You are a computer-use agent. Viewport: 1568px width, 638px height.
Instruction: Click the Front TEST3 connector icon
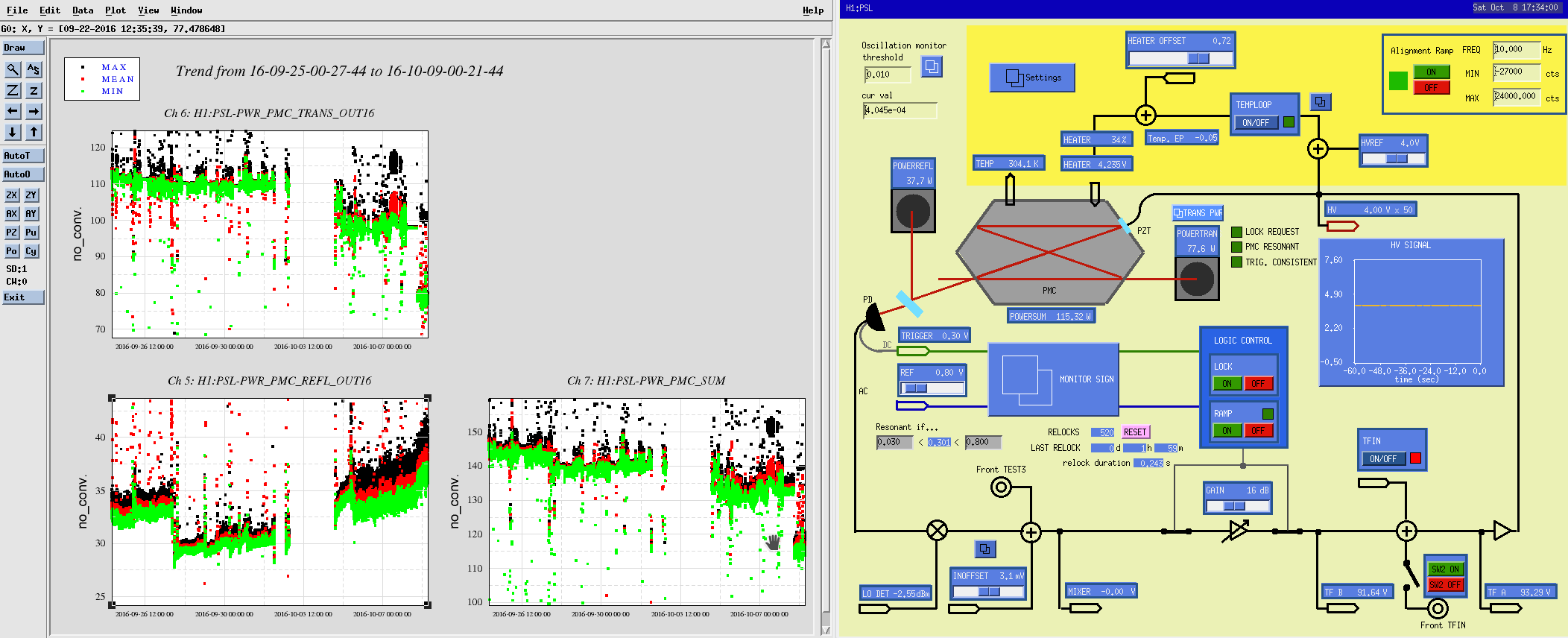1001,488
